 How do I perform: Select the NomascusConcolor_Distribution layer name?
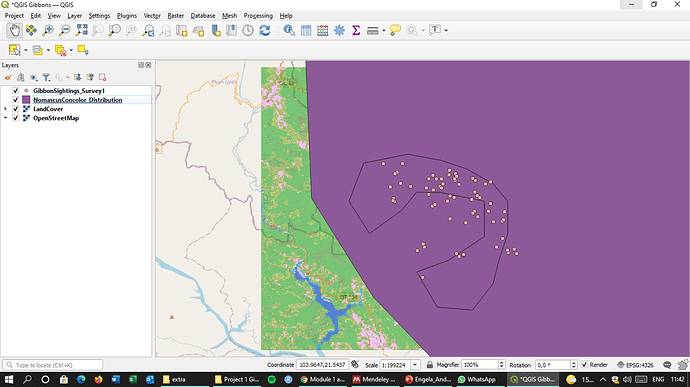[x=77, y=100]
